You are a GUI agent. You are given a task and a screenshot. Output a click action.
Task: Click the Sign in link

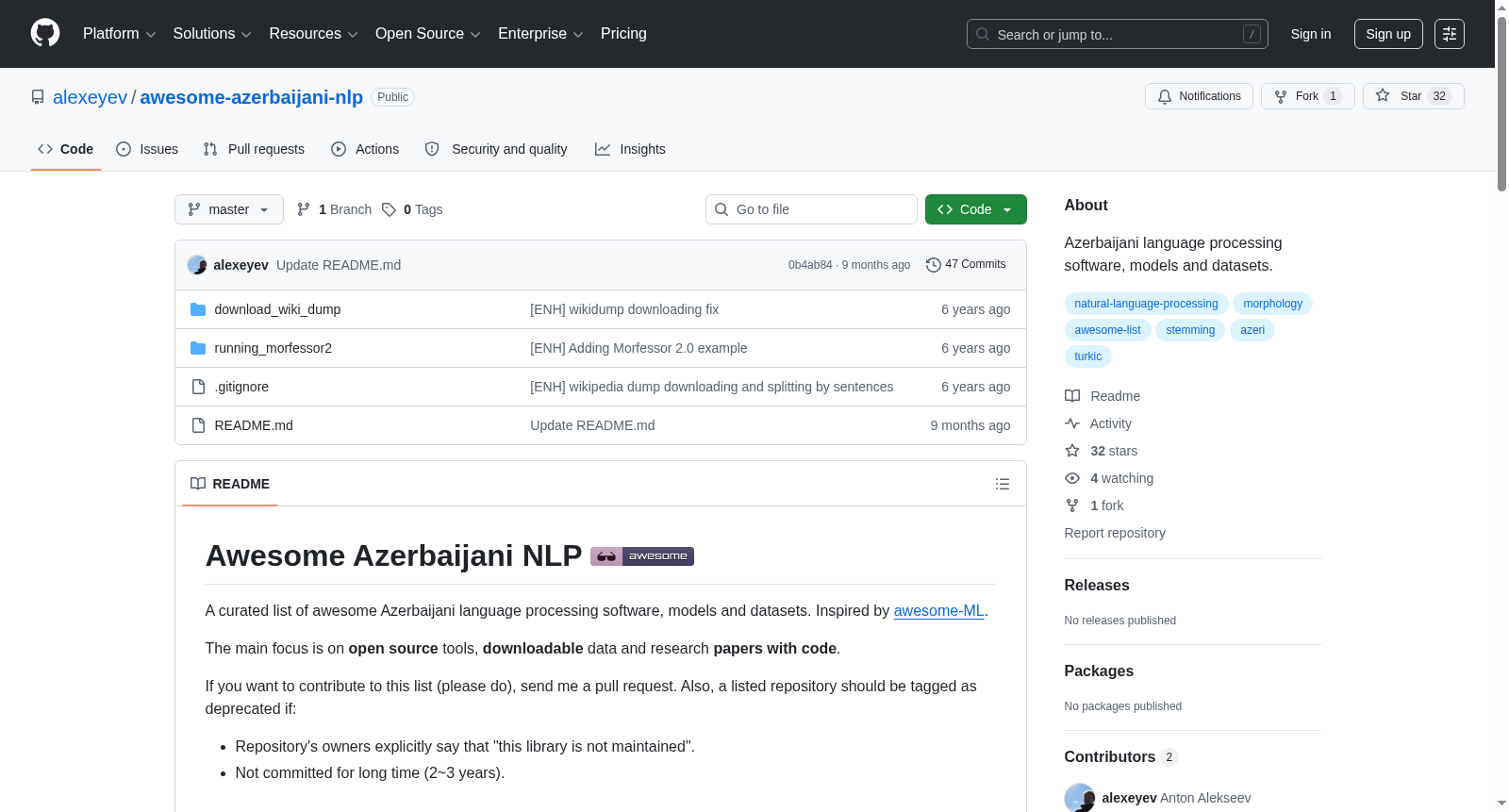click(1311, 34)
